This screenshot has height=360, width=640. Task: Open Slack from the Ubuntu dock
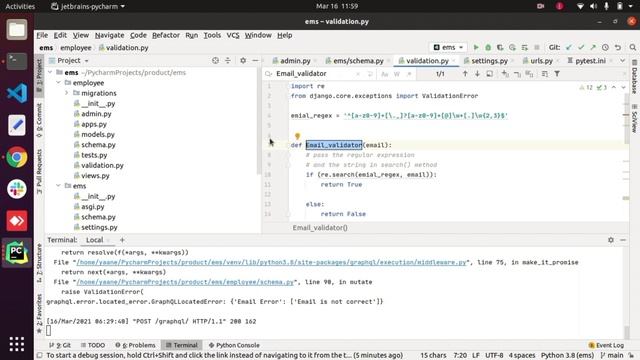point(17,189)
